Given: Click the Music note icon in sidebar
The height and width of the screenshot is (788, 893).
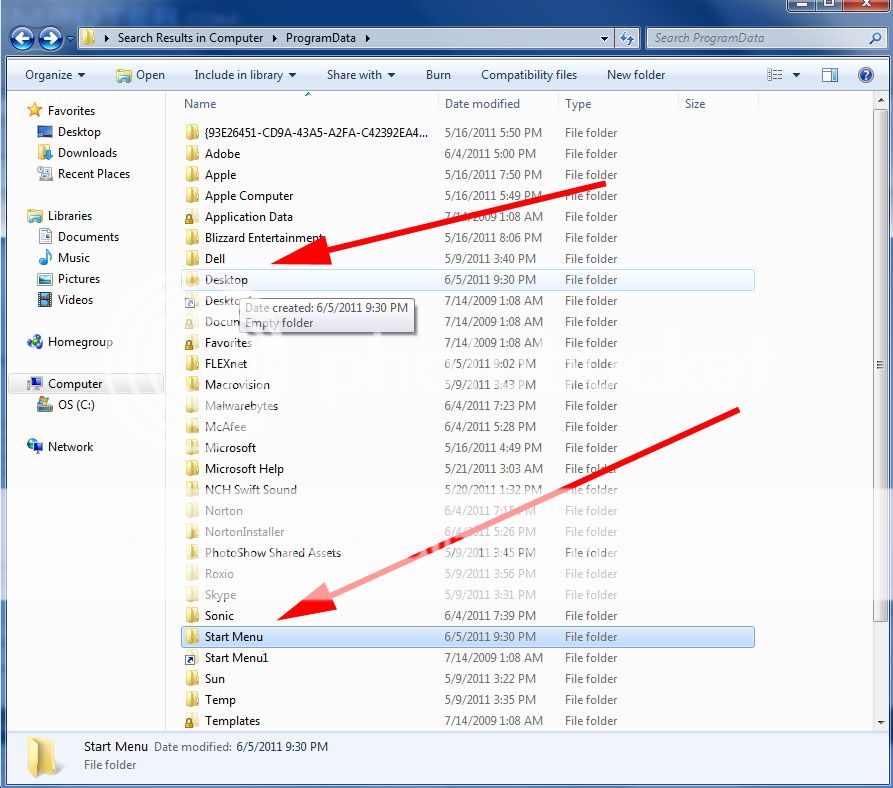Looking at the screenshot, I should tap(45, 257).
